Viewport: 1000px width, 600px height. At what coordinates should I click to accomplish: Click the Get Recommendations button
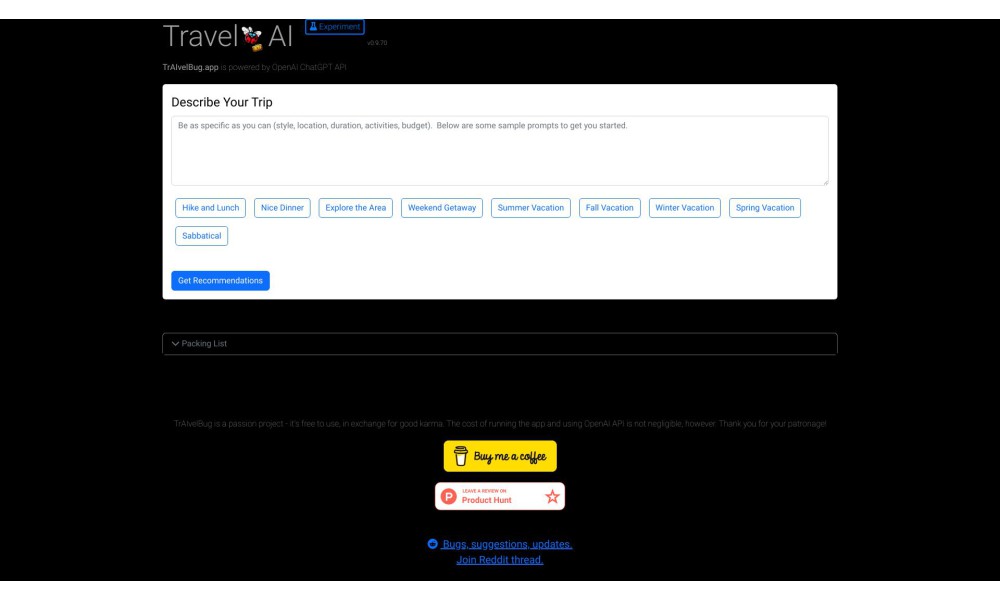pyautogui.click(x=220, y=281)
